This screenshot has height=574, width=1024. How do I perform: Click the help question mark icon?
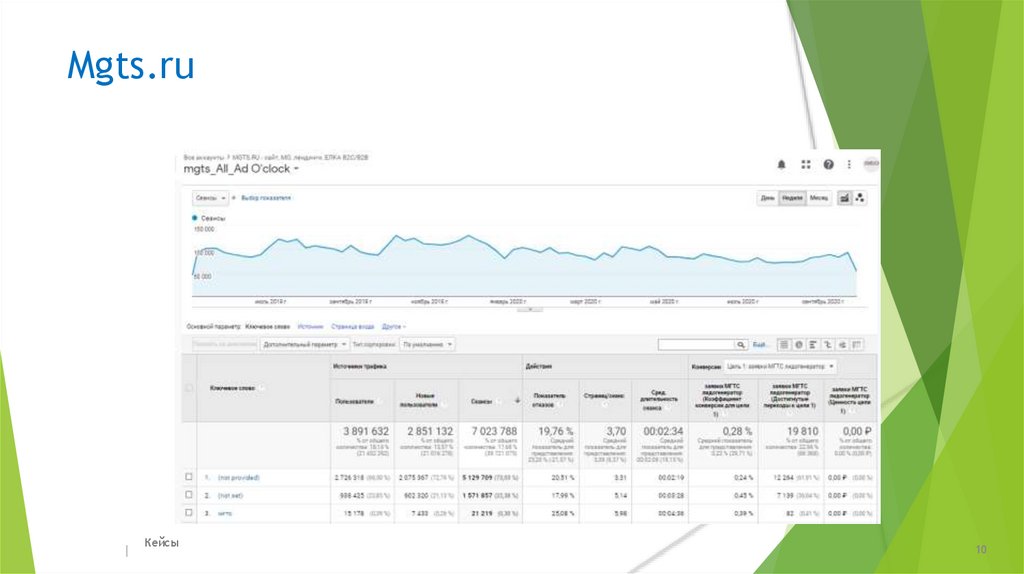[x=828, y=165]
